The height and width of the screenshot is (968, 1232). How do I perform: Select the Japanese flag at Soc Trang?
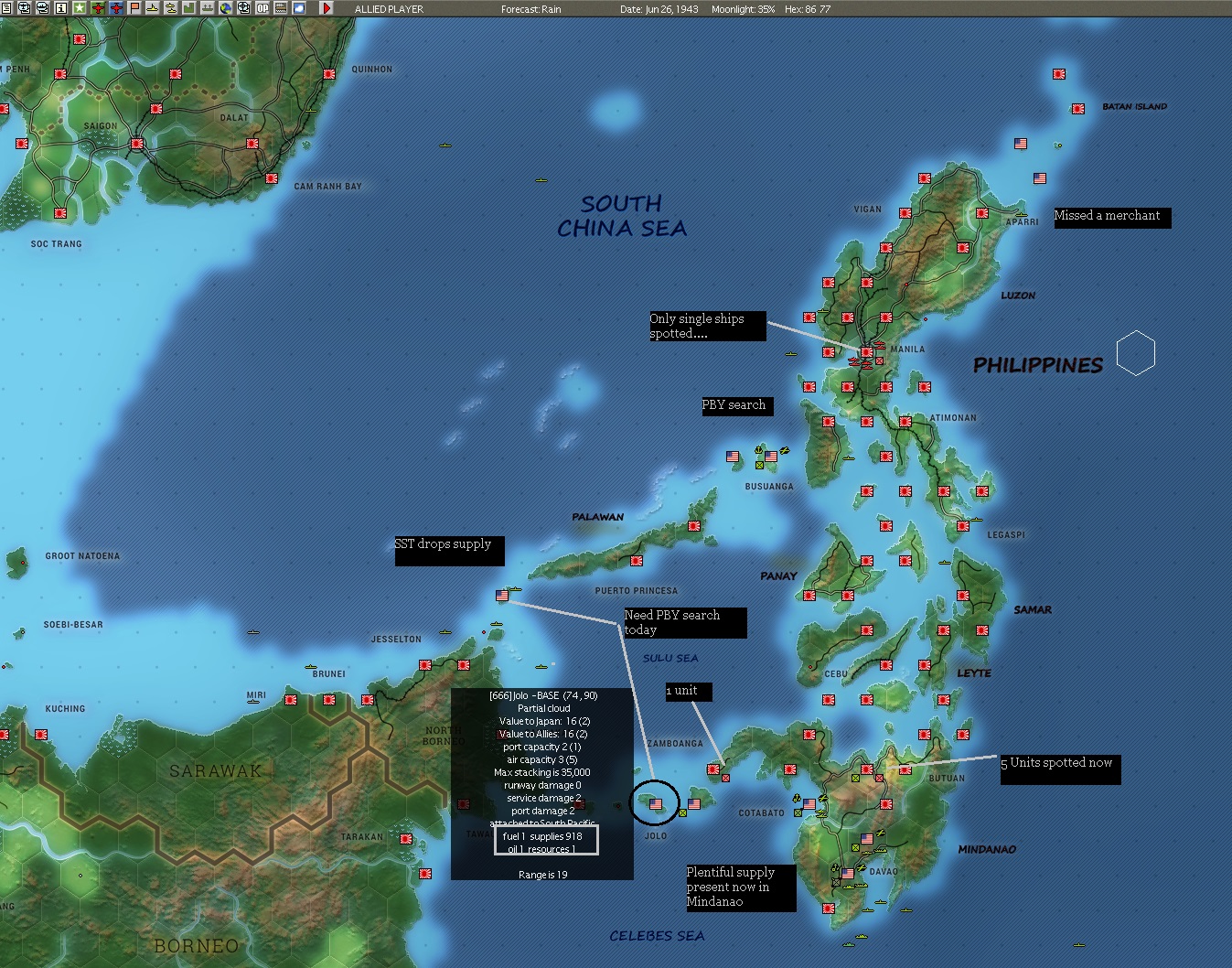tap(60, 213)
